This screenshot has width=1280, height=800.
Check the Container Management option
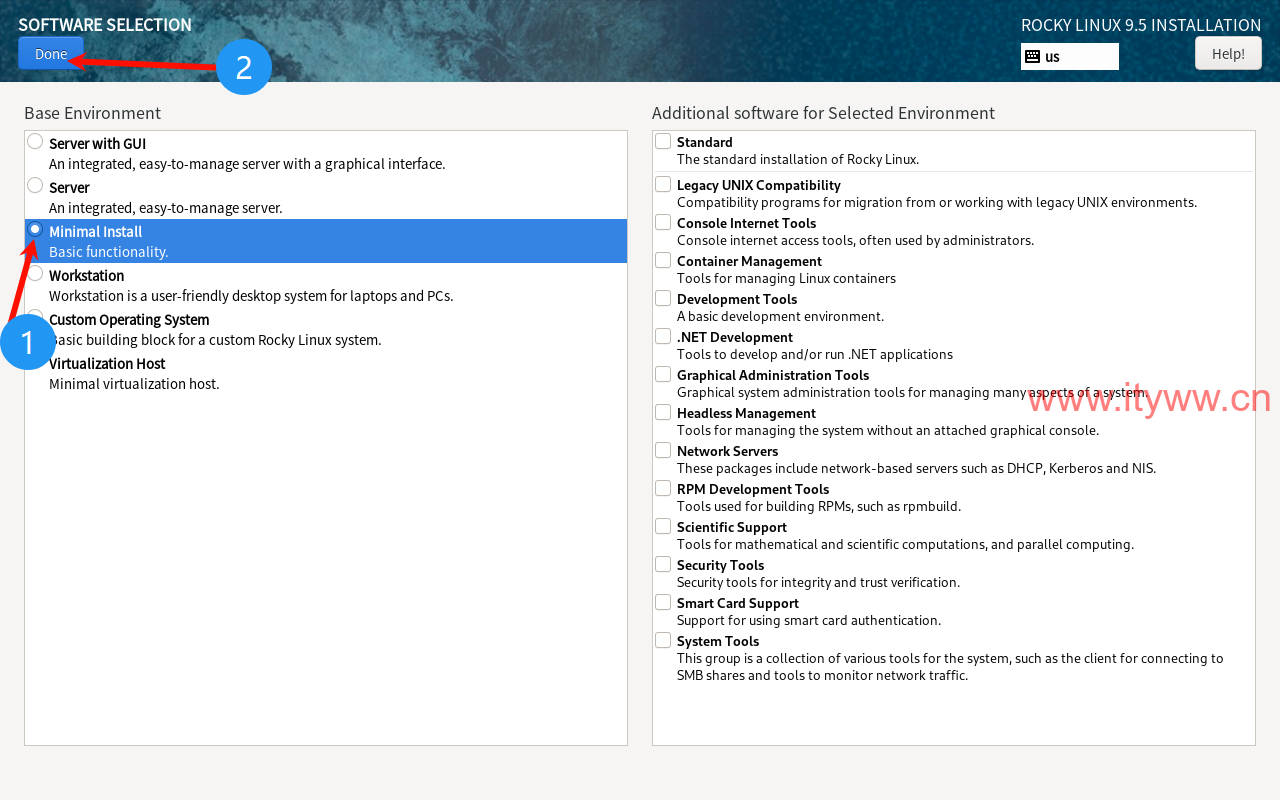[x=663, y=260]
